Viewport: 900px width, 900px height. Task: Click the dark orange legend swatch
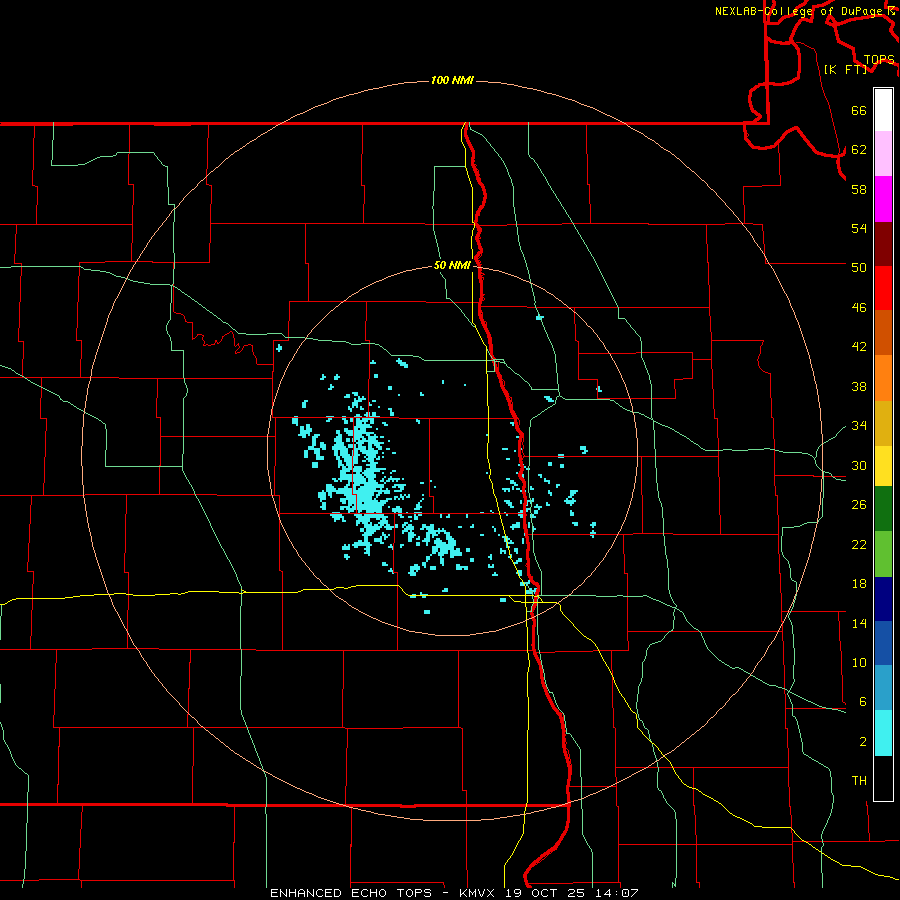click(x=883, y=332)
